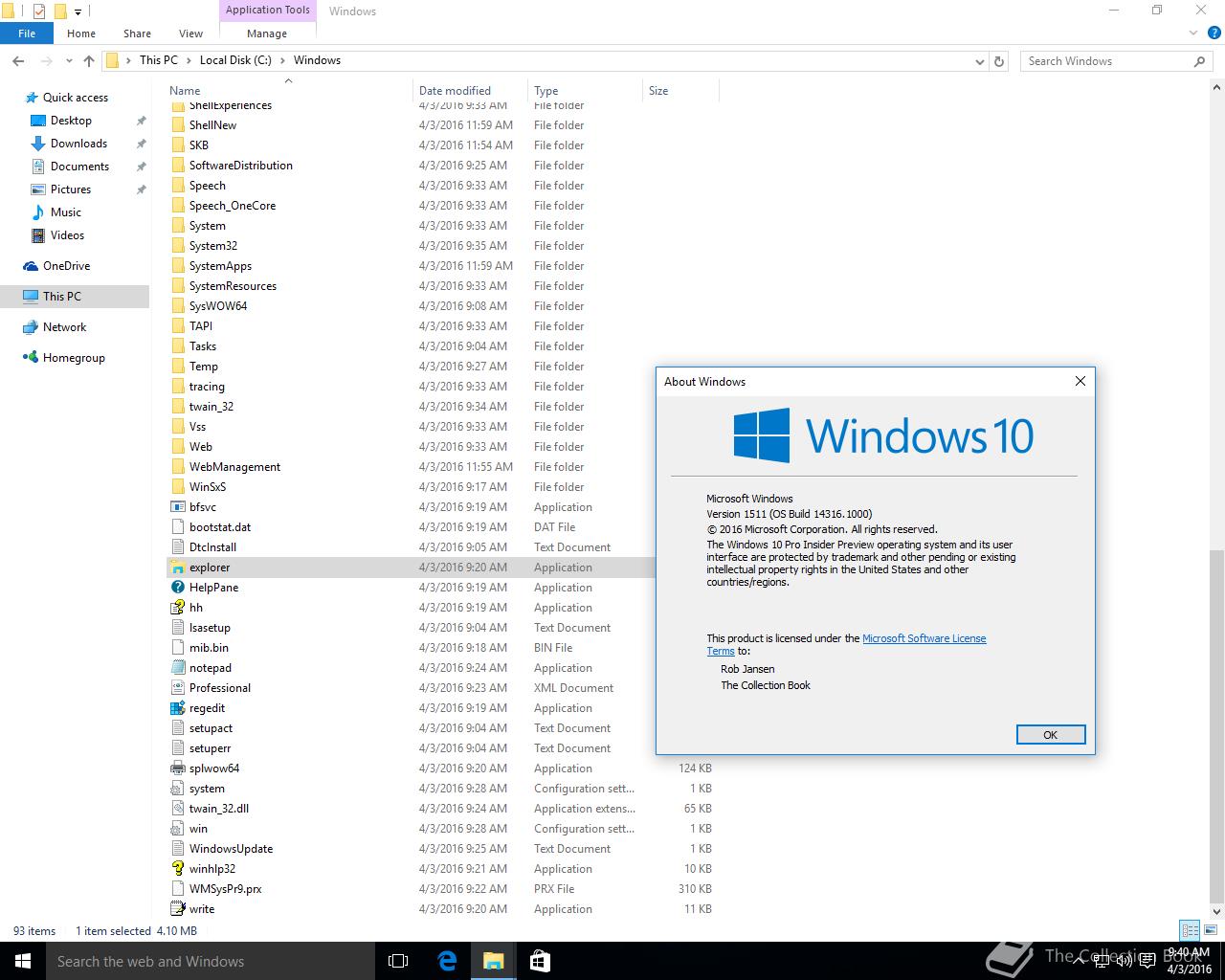Click the write application icon
Screen dimensions: 1225x980
[177, 909]
